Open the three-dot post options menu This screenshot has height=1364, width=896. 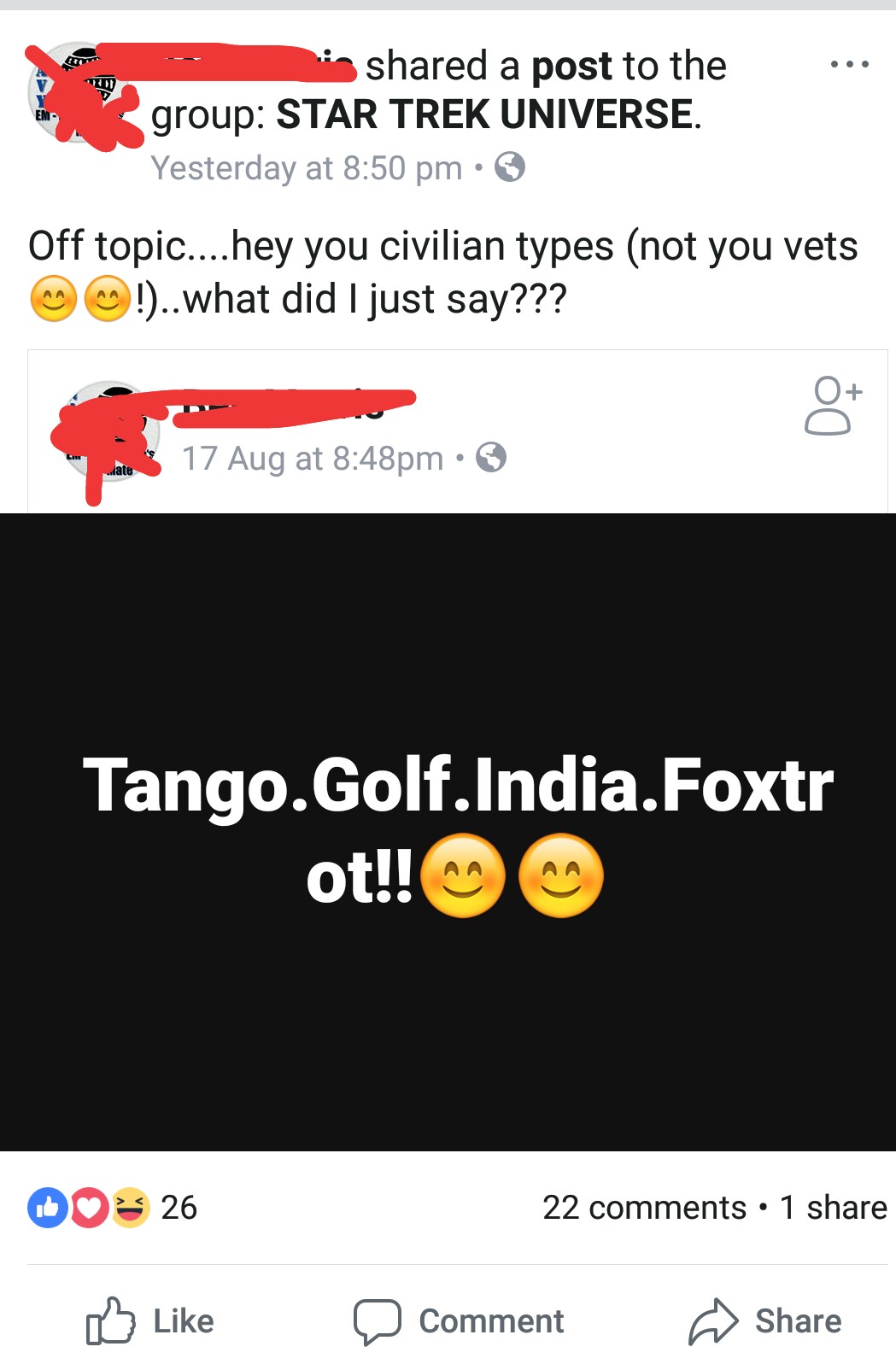[x=850, y=65]
